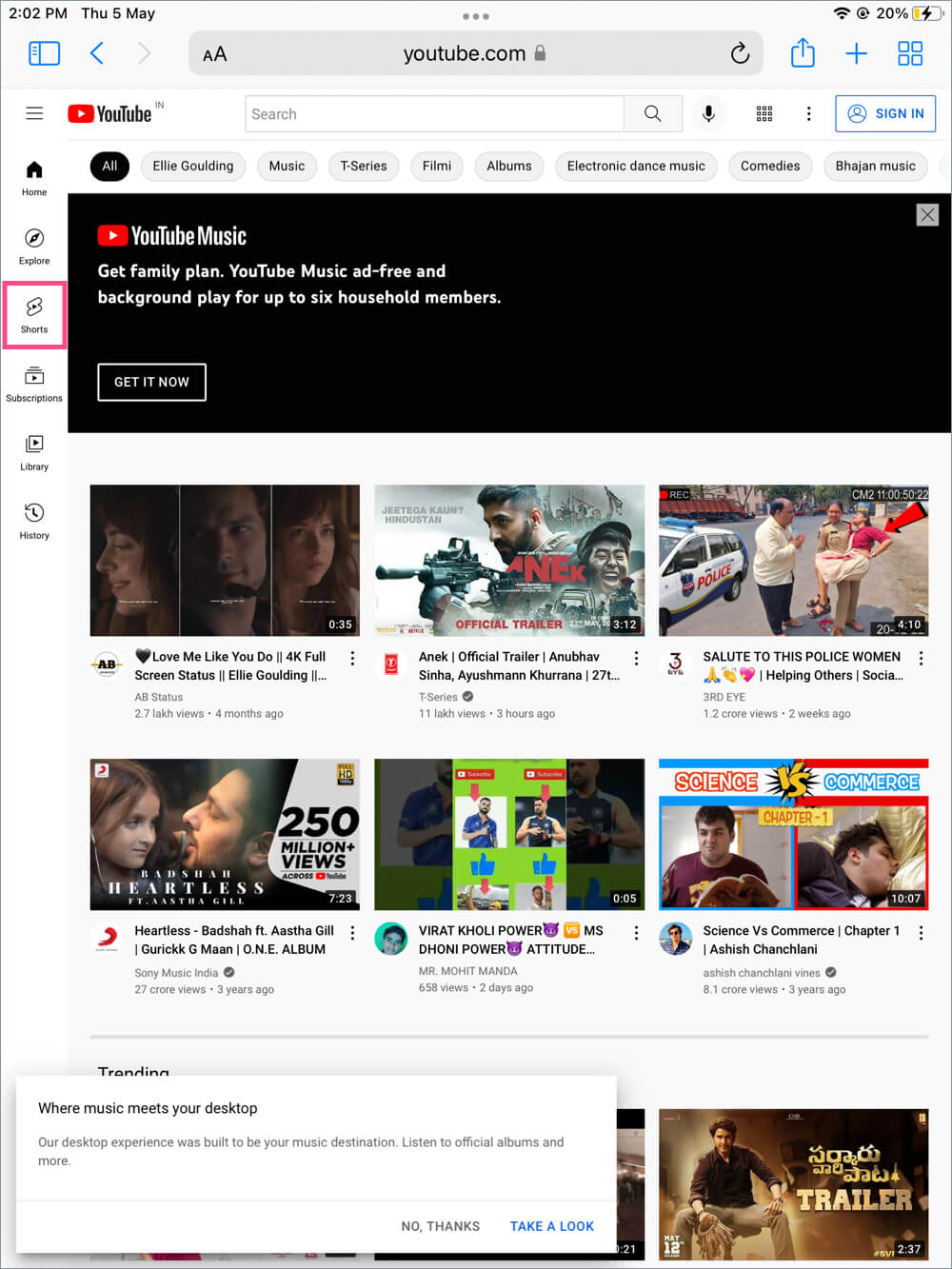Reload the youtube.com page
The width and height of the screenshot is (952, 1269).
pos(740,53)
